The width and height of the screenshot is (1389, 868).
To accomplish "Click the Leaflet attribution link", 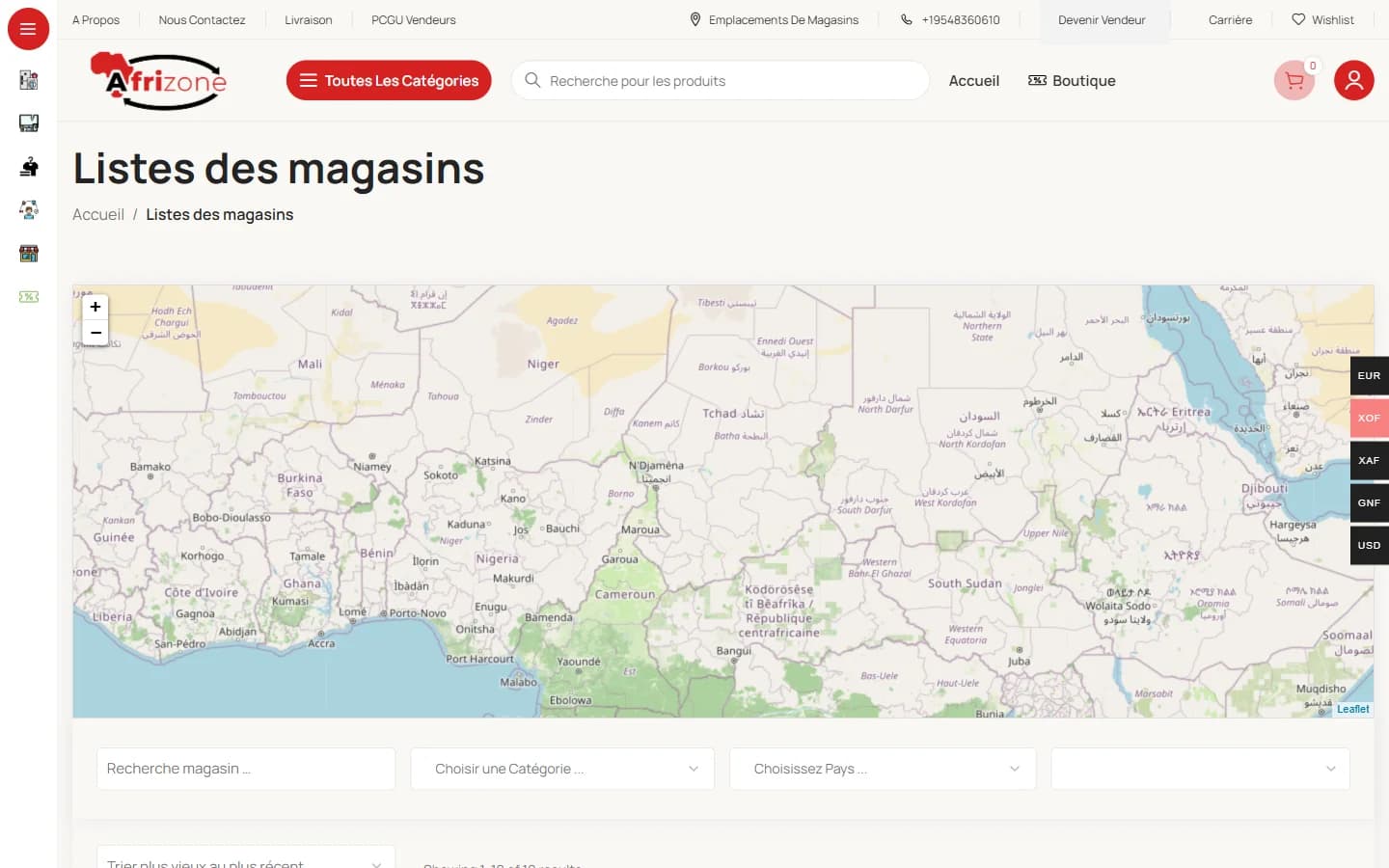I will tap(1352, 709).
